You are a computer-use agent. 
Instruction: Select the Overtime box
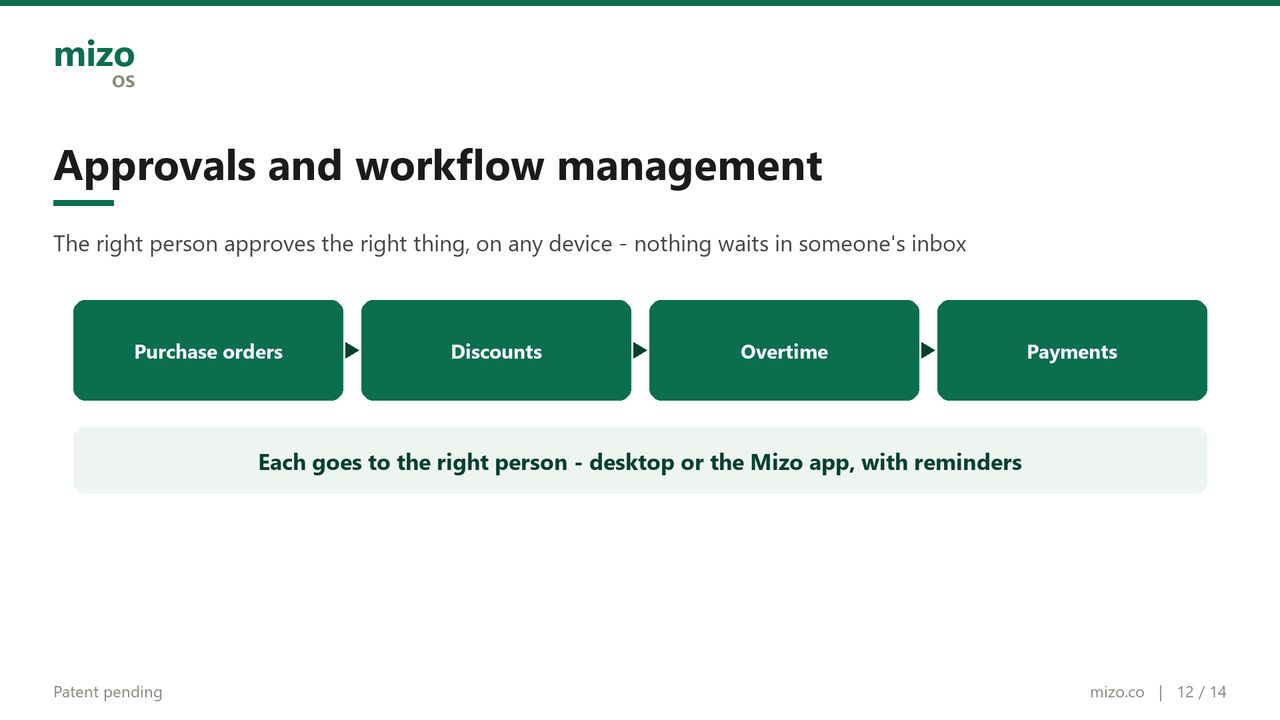pyautogui.click(x=784, y=351)
